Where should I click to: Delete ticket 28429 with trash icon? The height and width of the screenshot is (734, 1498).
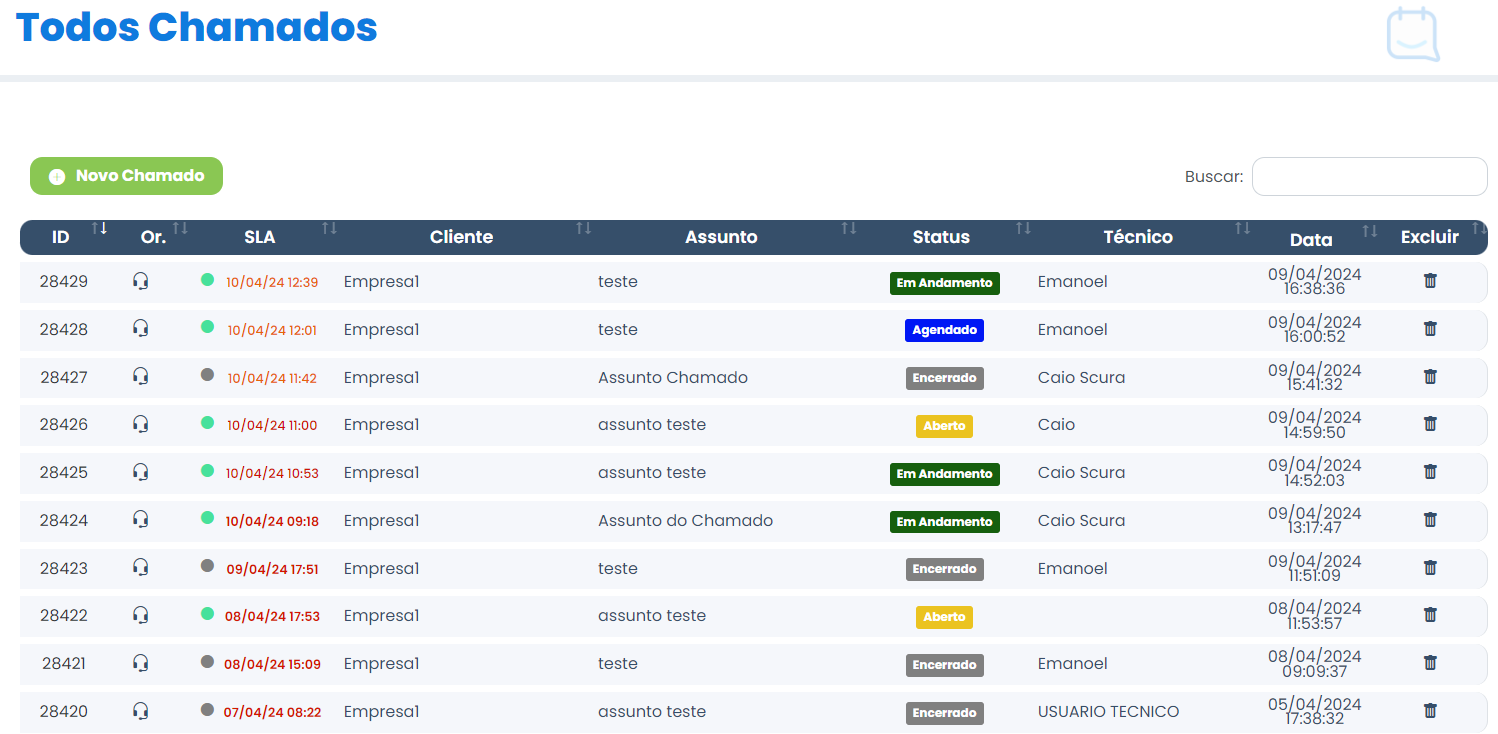tap(1430, 281)
